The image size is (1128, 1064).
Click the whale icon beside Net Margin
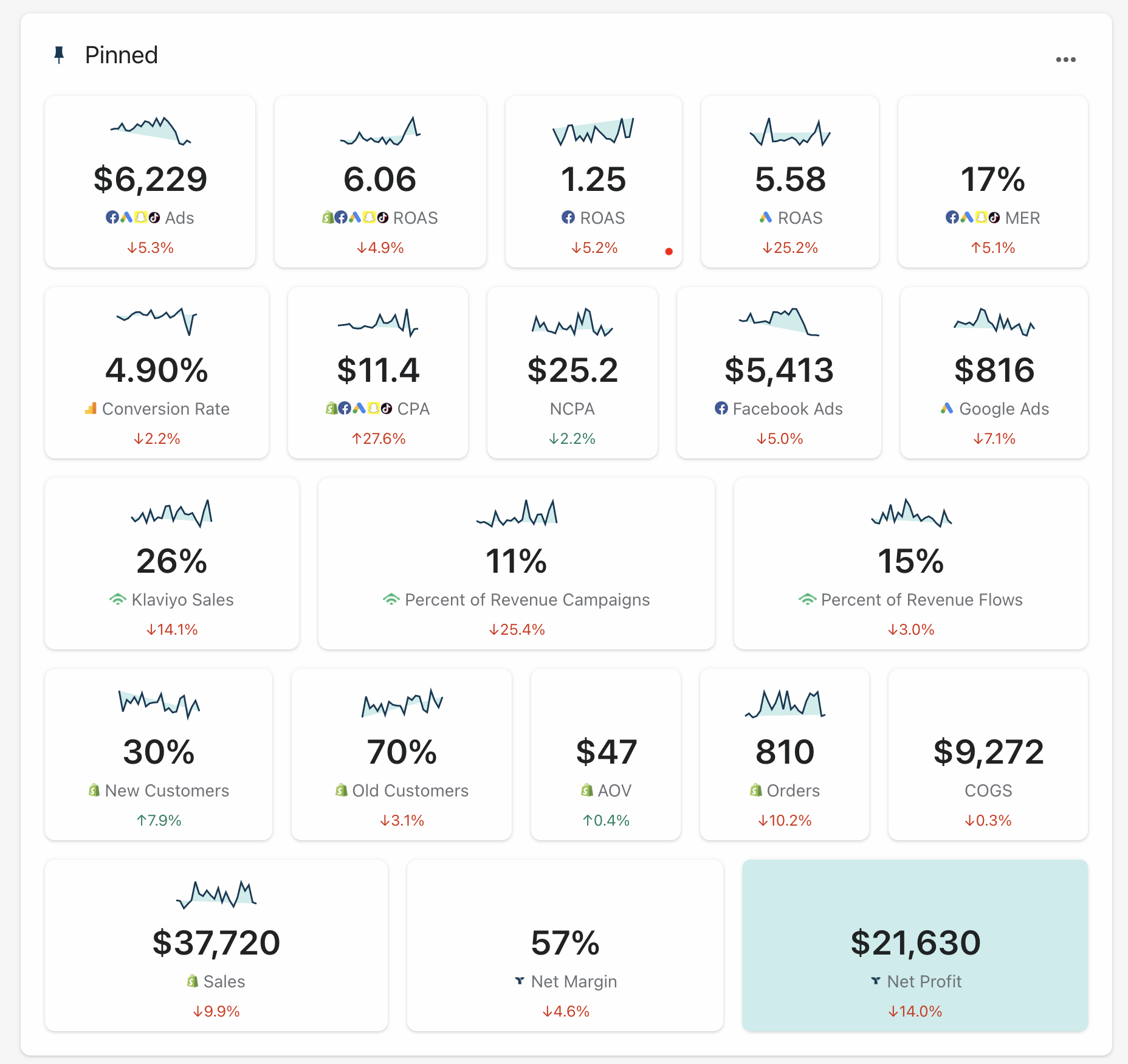520,981
